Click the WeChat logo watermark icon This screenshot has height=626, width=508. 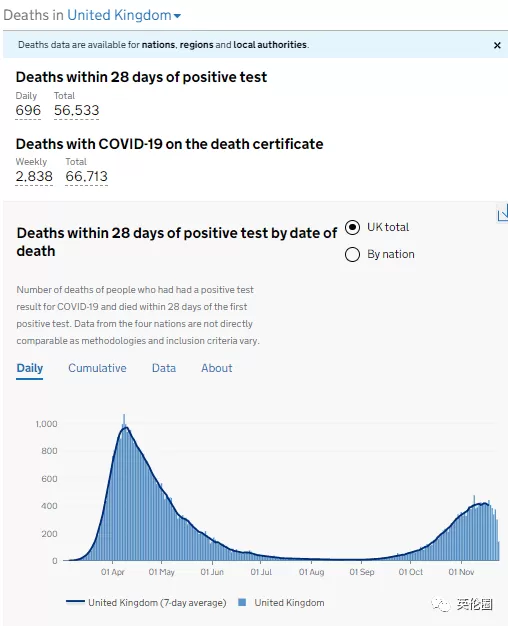coord(441,604)
